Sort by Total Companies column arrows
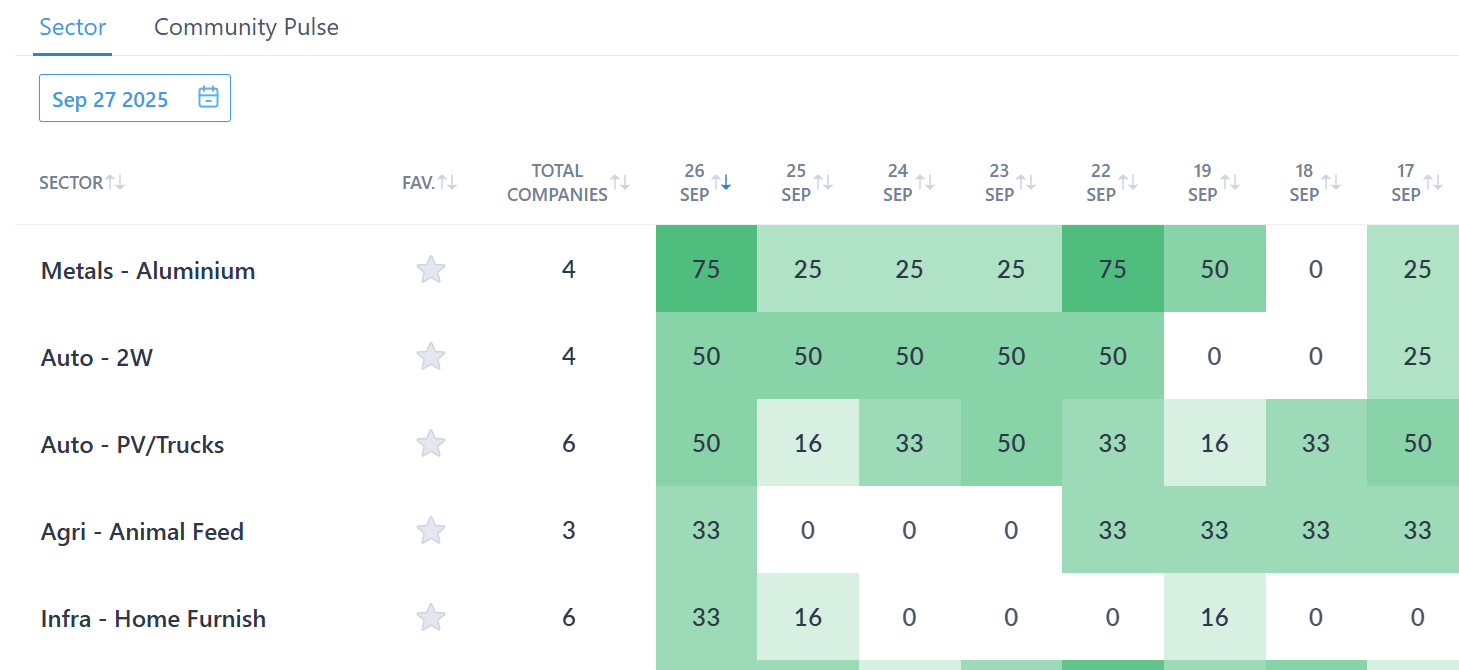The image size is (1459, 670). [x=621, y=182]
